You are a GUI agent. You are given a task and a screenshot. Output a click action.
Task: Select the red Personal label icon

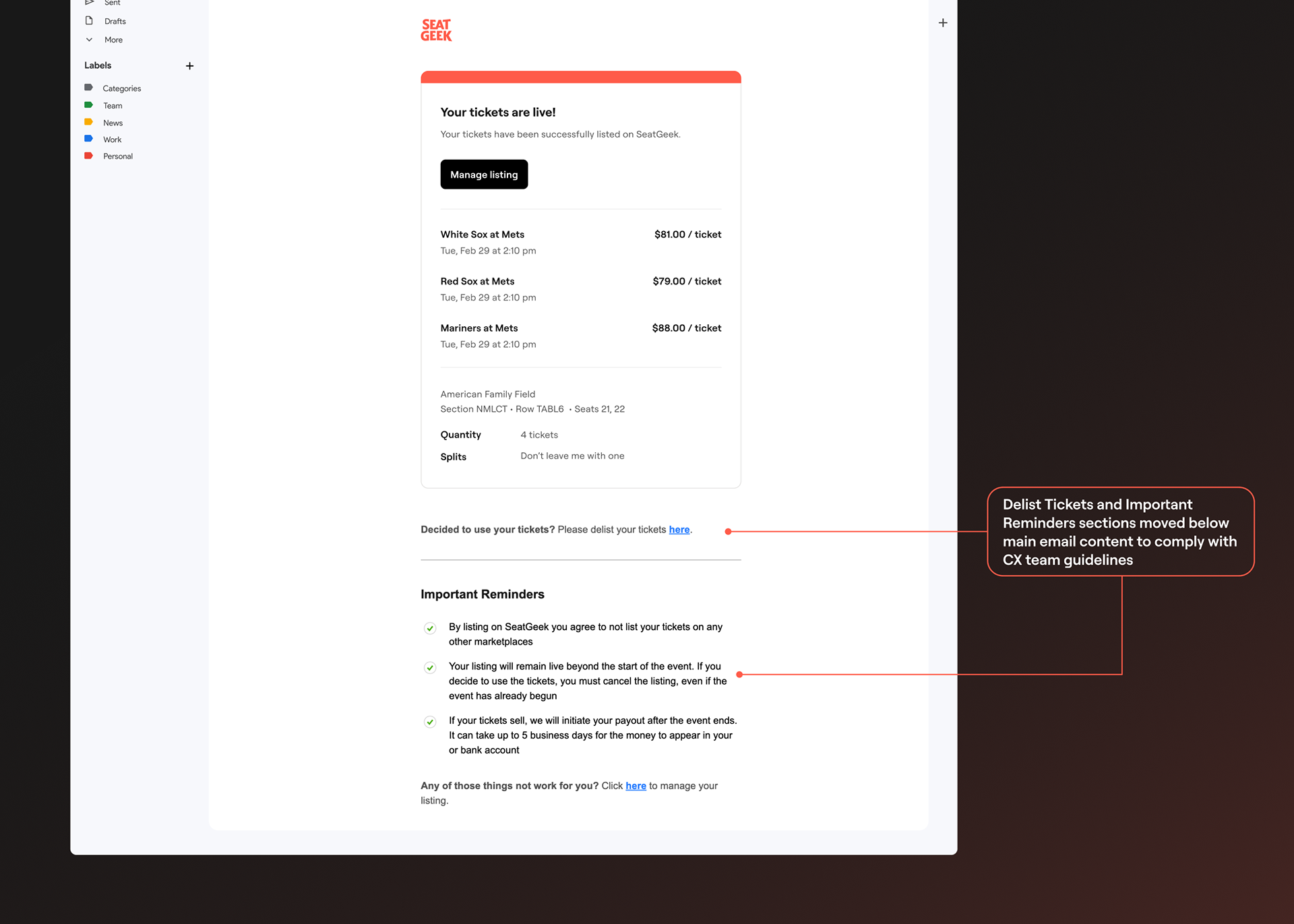pos(88,156)
